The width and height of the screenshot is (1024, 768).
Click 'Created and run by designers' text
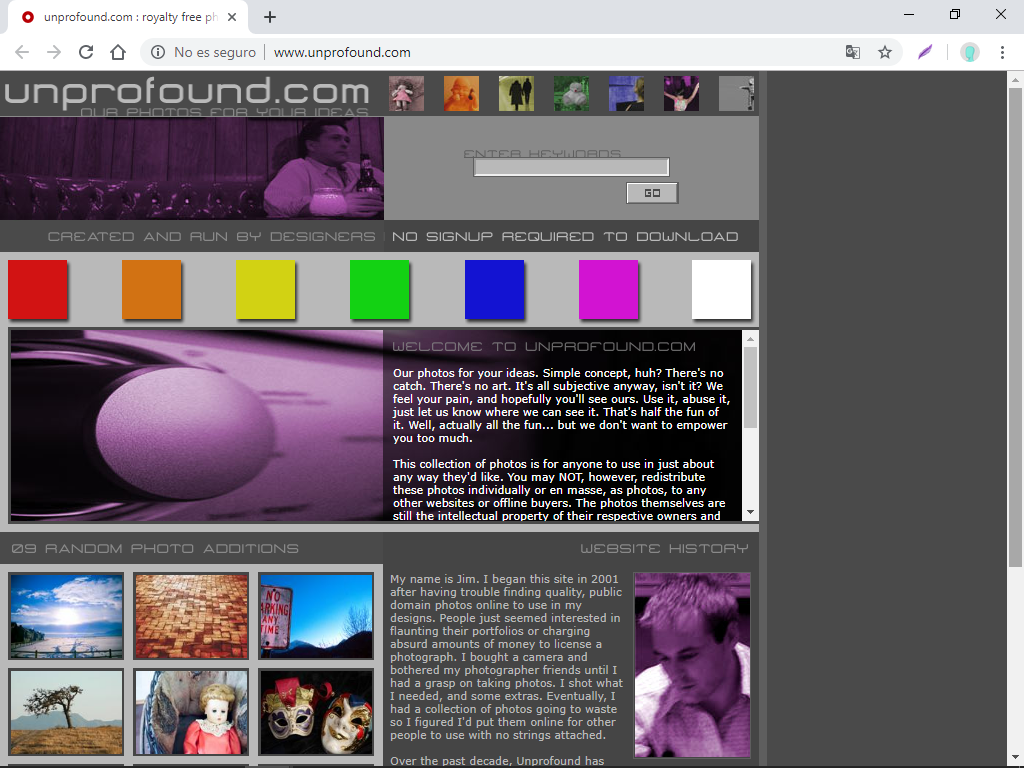(x=212, y=236)
